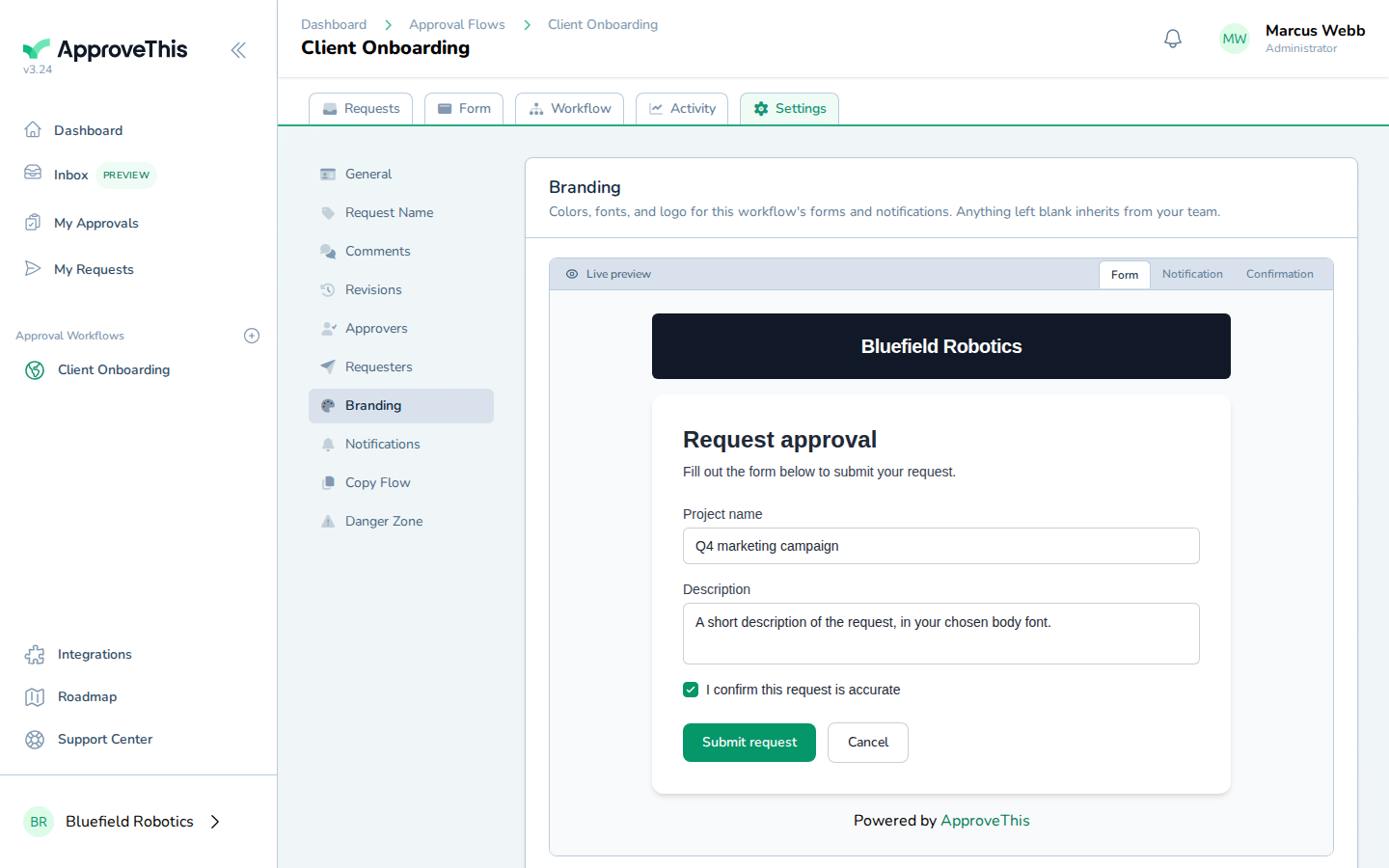Viewport: 1389px width, 868px height.
Task: Click the Roadmap map icon
Action: pos(35,697)
